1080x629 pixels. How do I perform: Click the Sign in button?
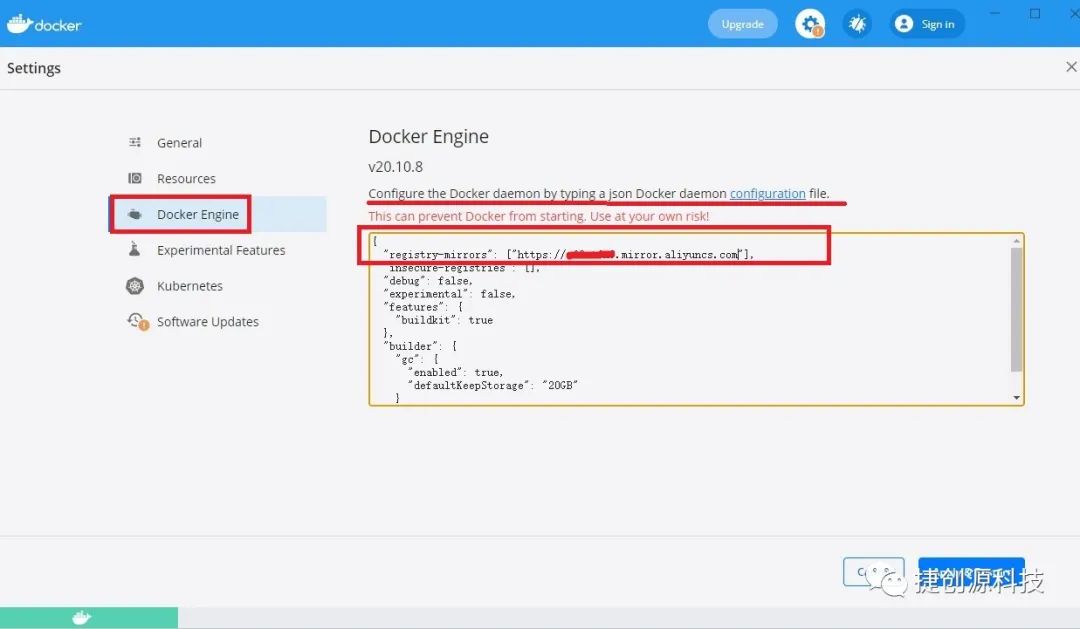(x=928, y=24)
